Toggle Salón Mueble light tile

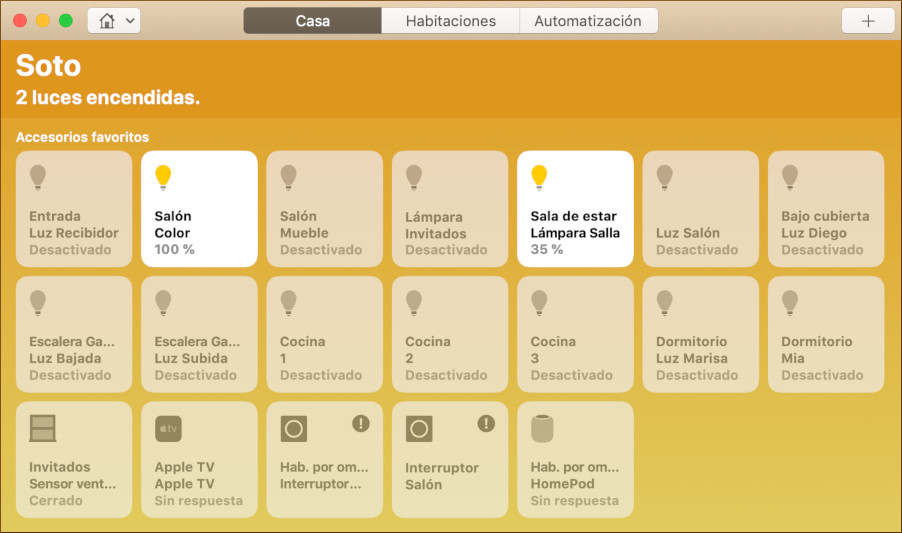point(324,209)
